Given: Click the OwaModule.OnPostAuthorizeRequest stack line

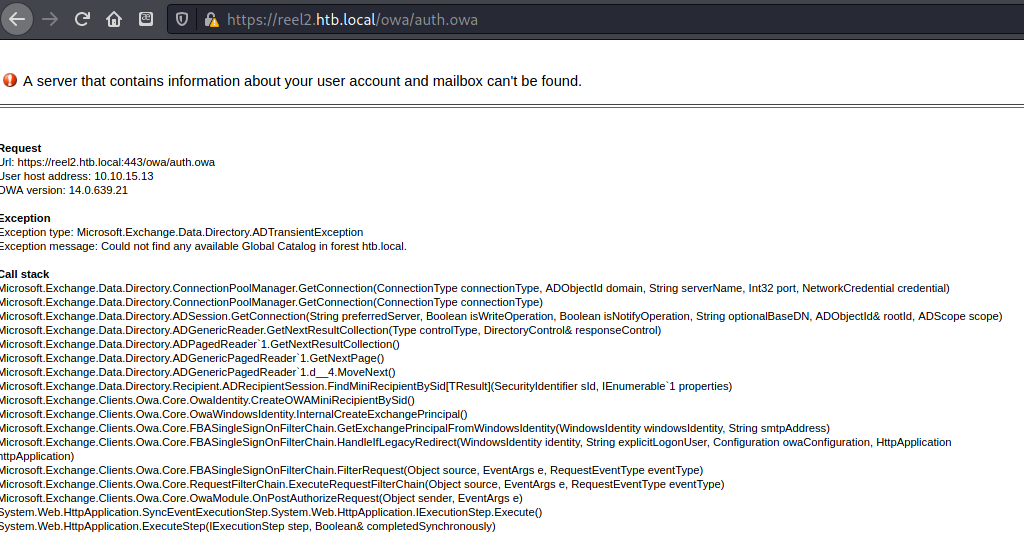Looking at the screenshot, I should tap(260, 498).
